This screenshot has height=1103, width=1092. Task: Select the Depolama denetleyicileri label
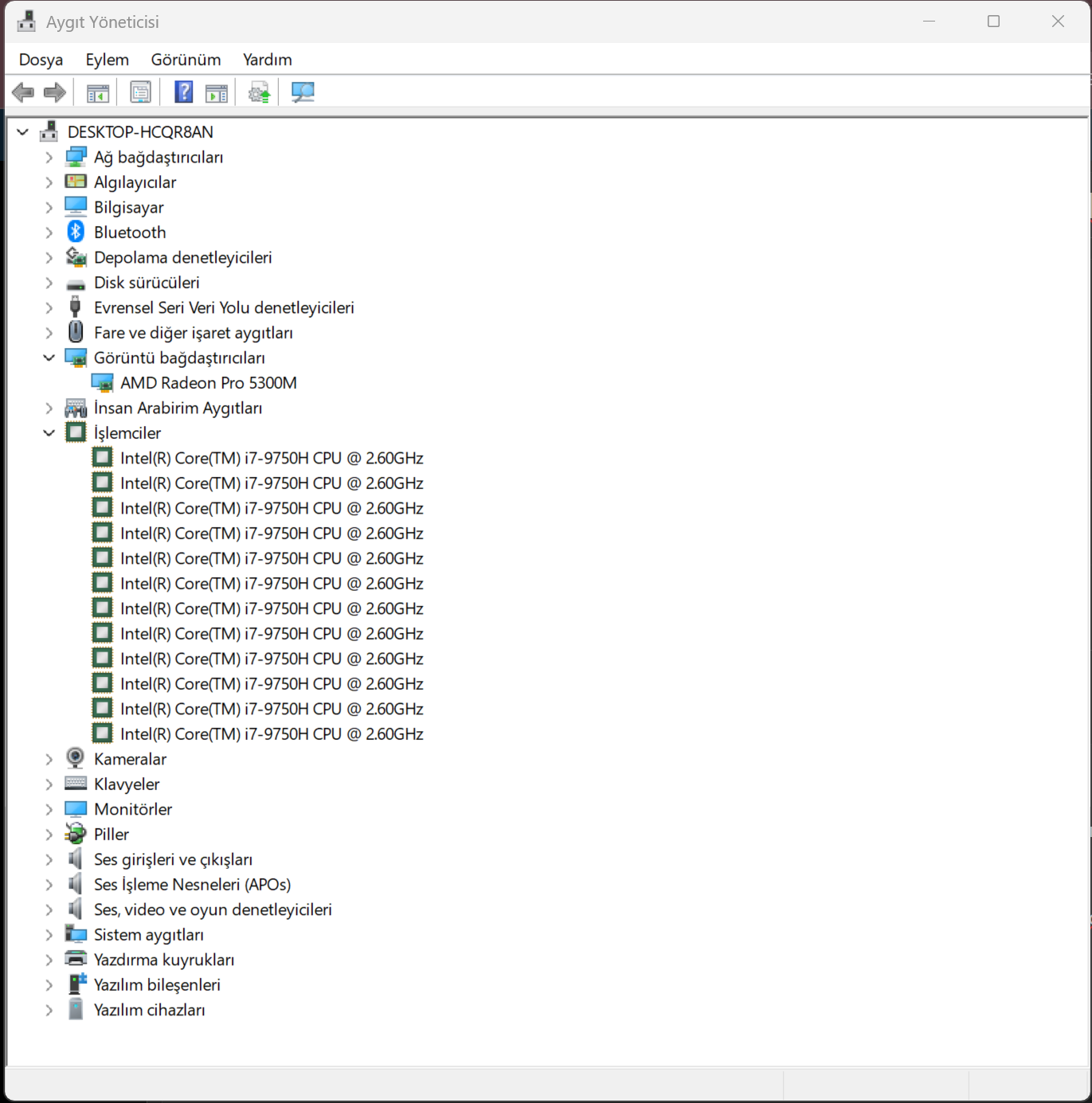click(x=183, y=257)
